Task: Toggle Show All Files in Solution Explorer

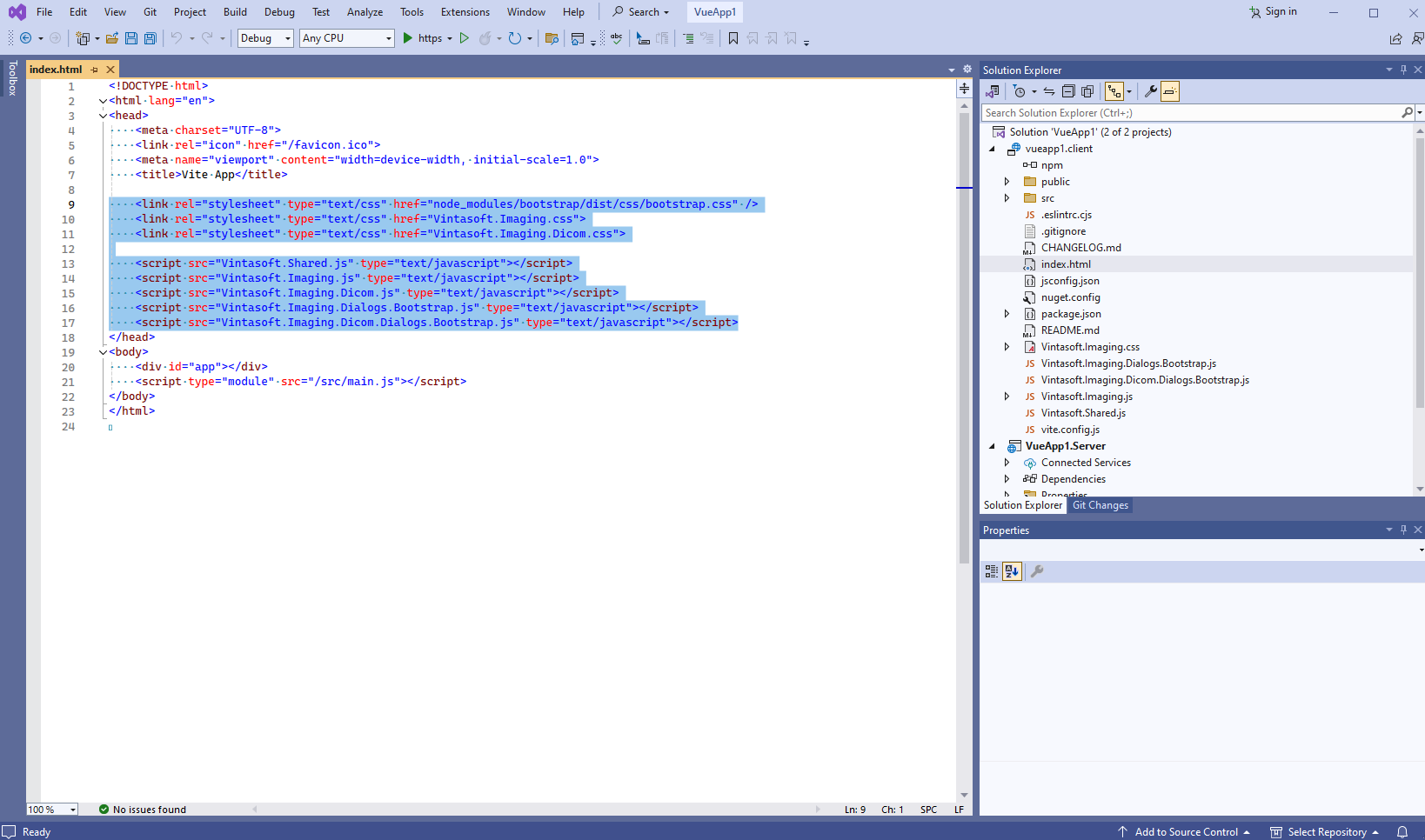Action: (1087, 91)
